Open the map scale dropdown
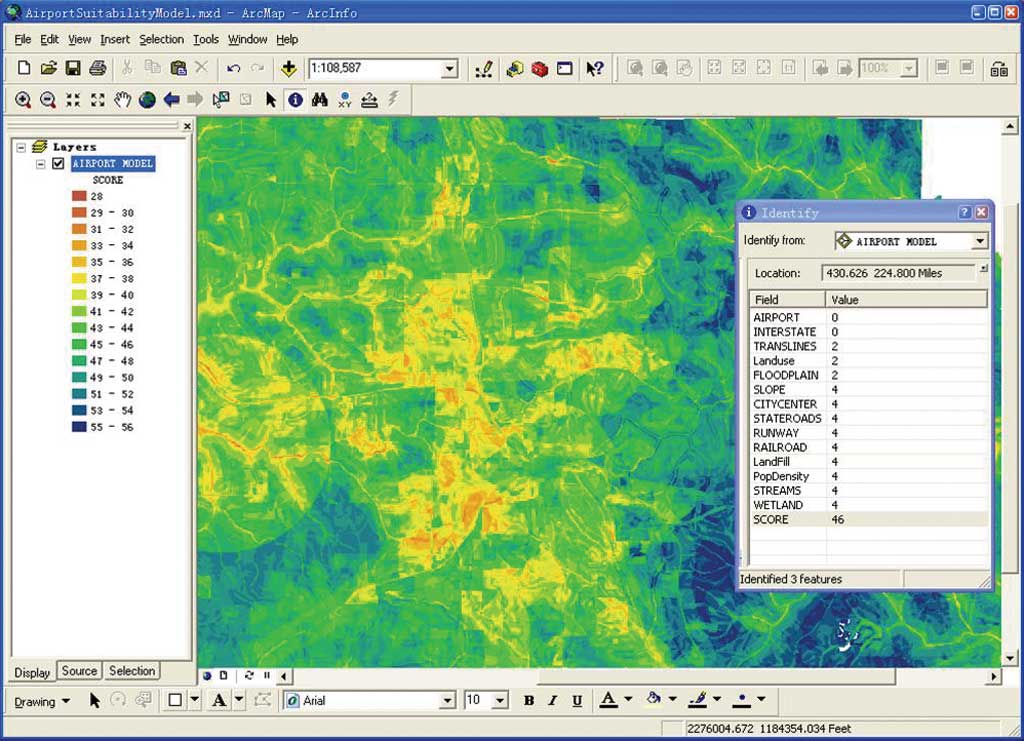The image size is (1024, 741). pyautogui.click(x=449, y=69)
